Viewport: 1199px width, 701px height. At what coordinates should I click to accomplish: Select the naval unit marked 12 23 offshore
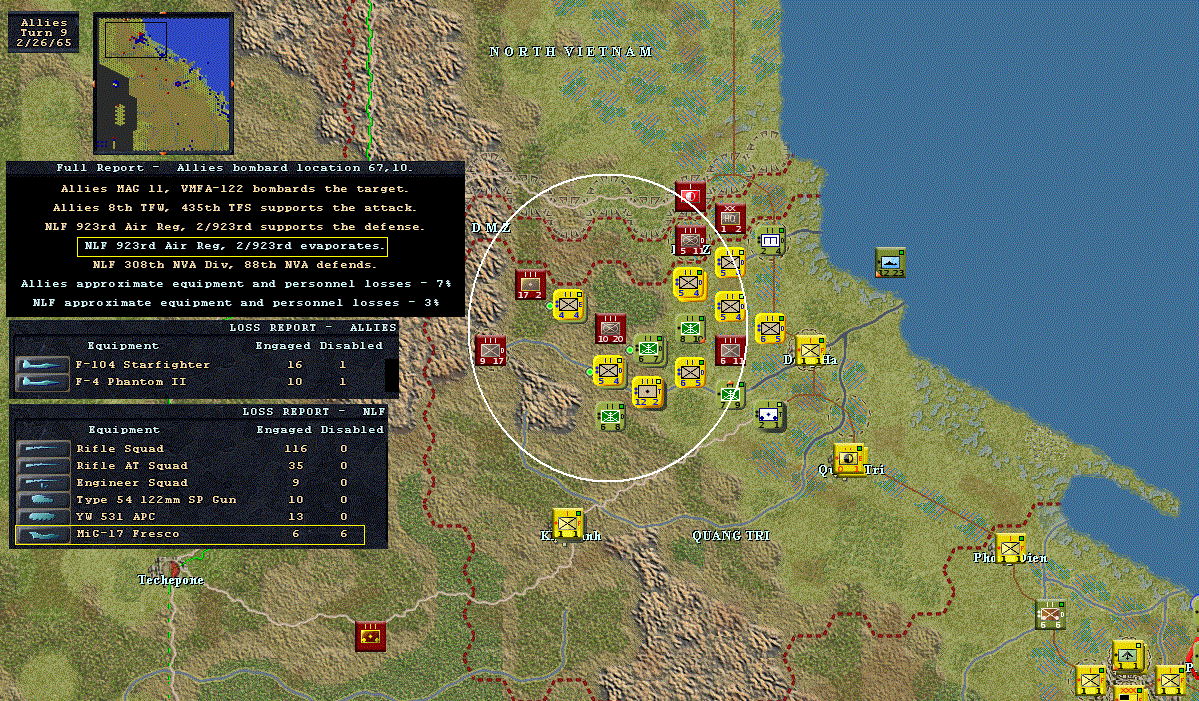[x=890, y=262]
